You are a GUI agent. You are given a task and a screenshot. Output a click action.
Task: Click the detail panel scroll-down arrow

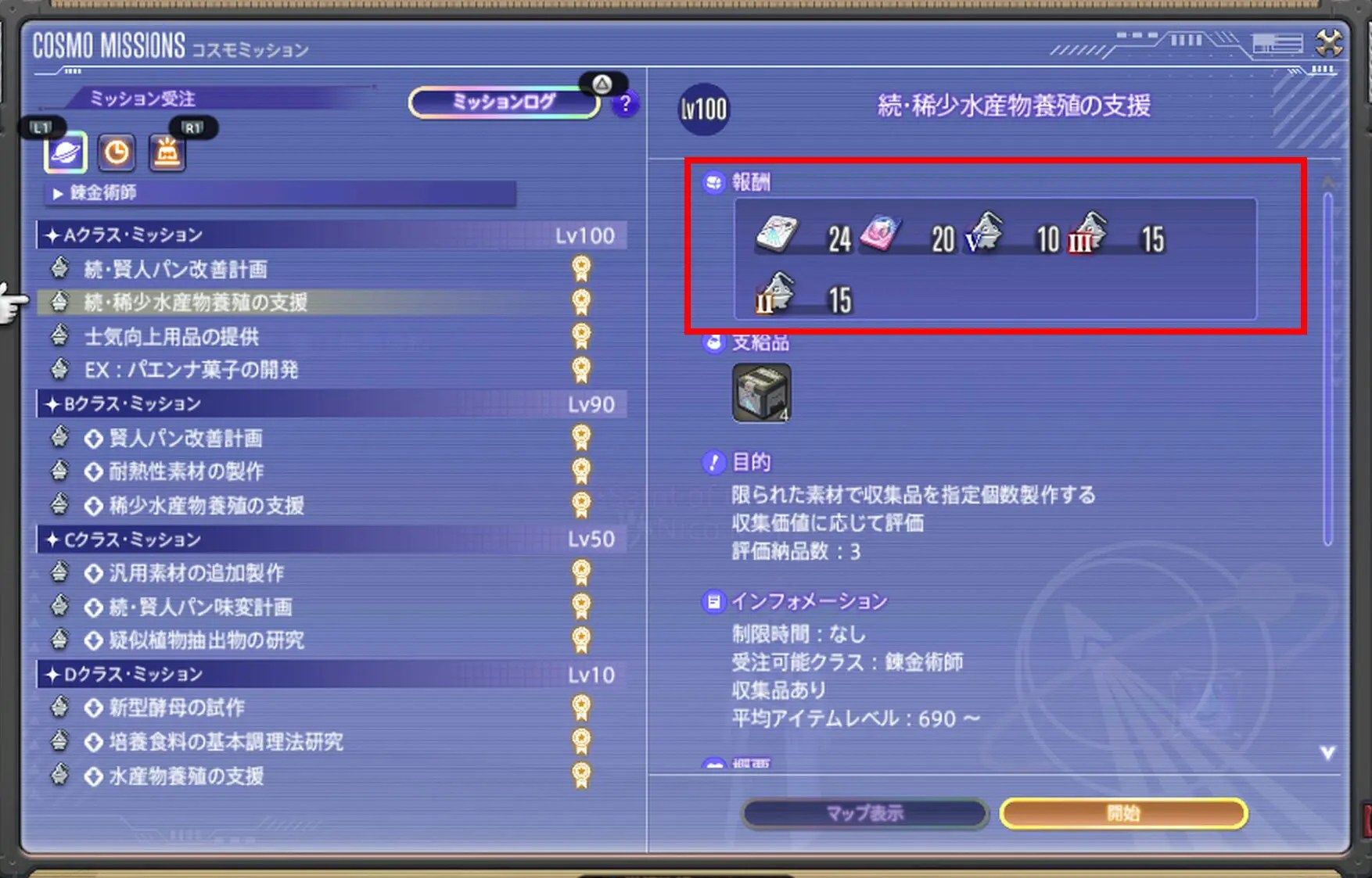pos(1327,752)
